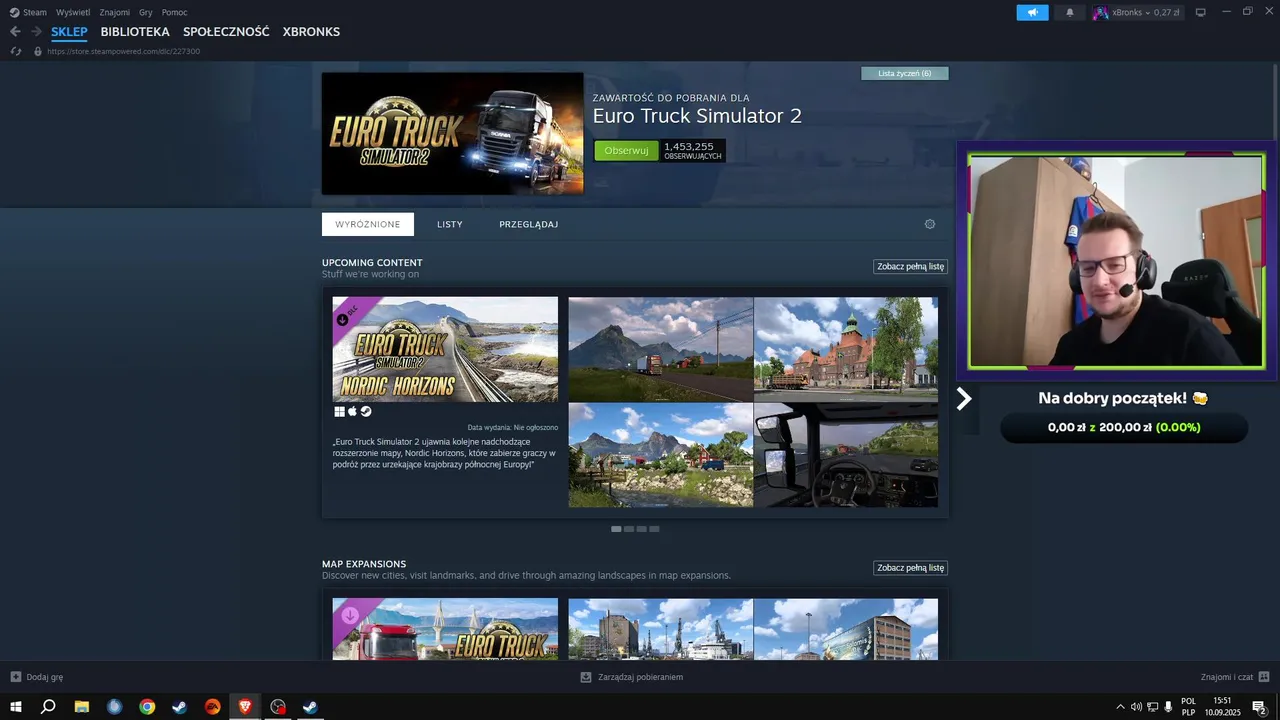The height and width of the screenshot is (720, 1280).
Task: Click the taskbar volume speaker icon
Action: coord(1136,707)
